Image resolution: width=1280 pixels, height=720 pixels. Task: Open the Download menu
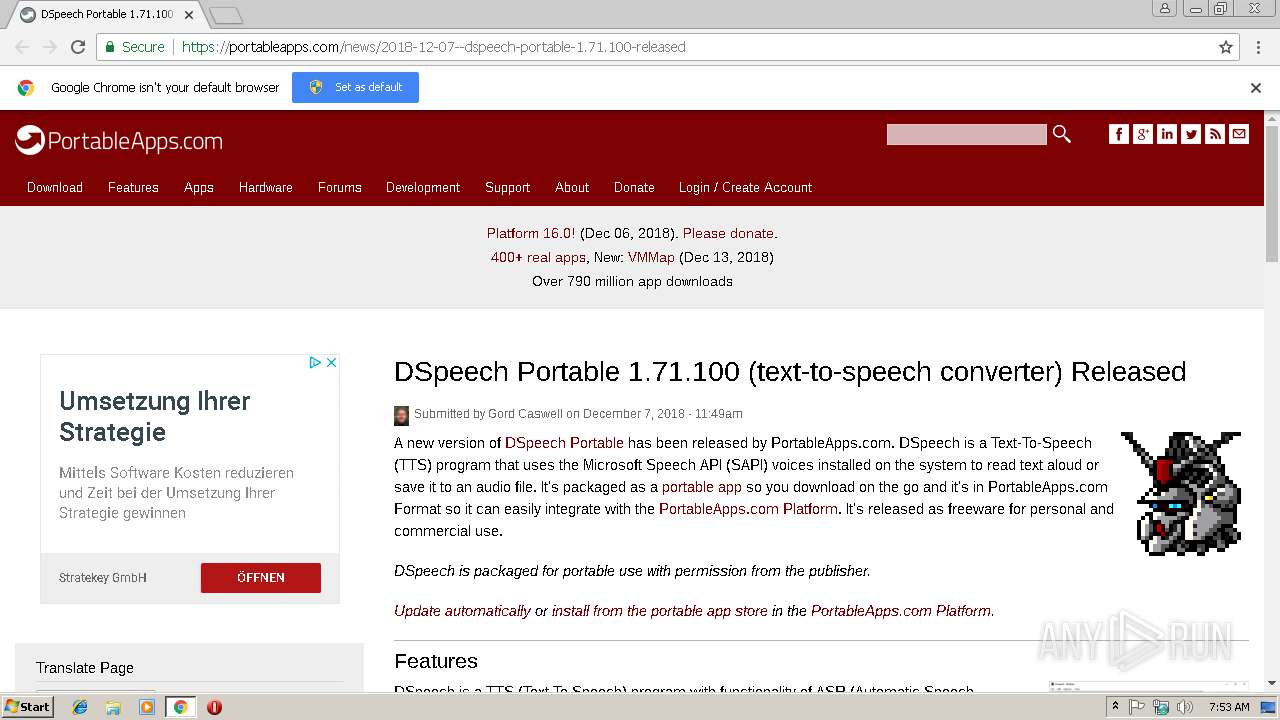[55, 187]
